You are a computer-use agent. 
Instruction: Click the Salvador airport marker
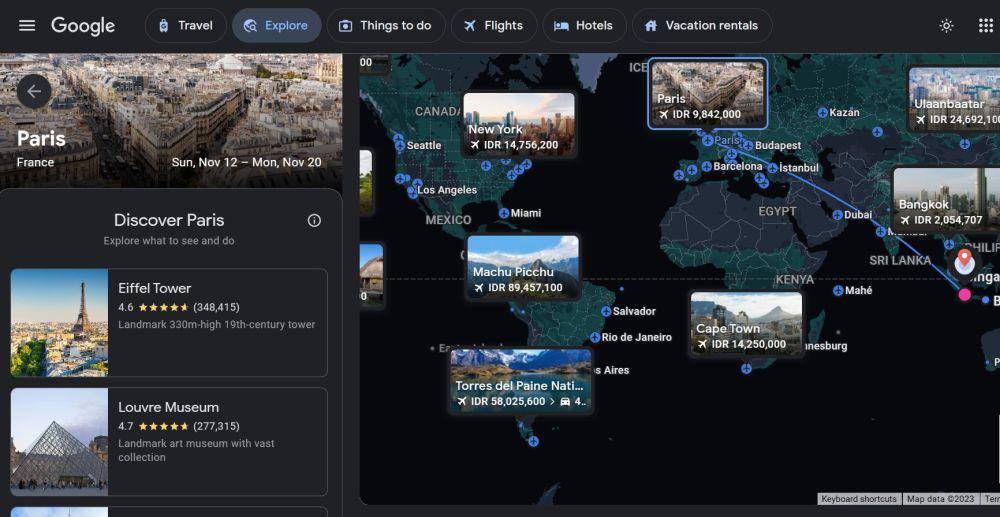[607, 311]
